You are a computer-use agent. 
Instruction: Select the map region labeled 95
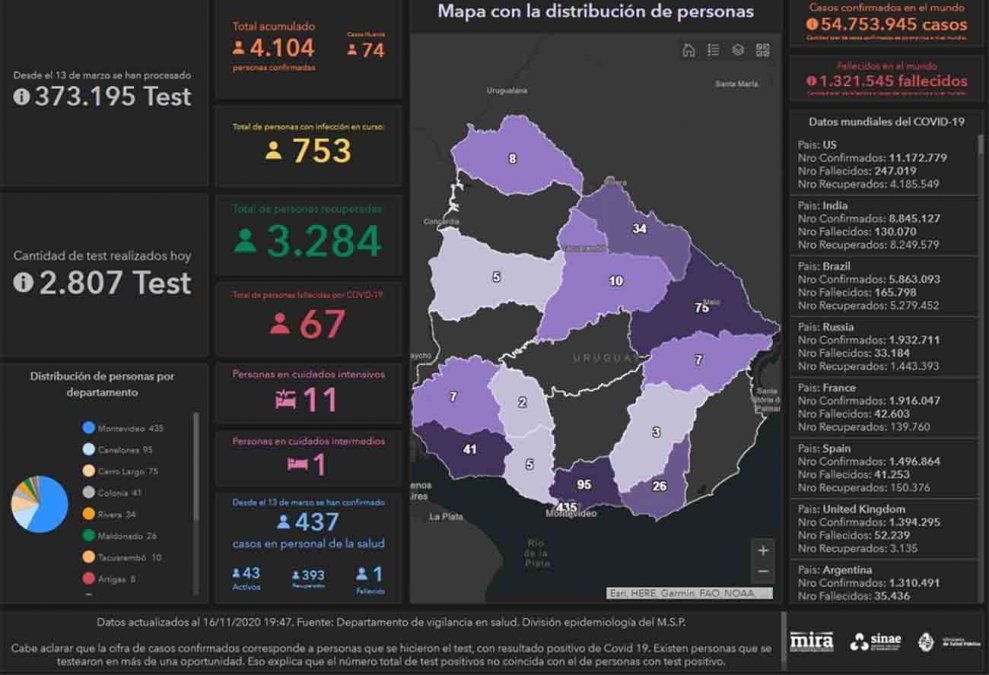tap(583, 486)
